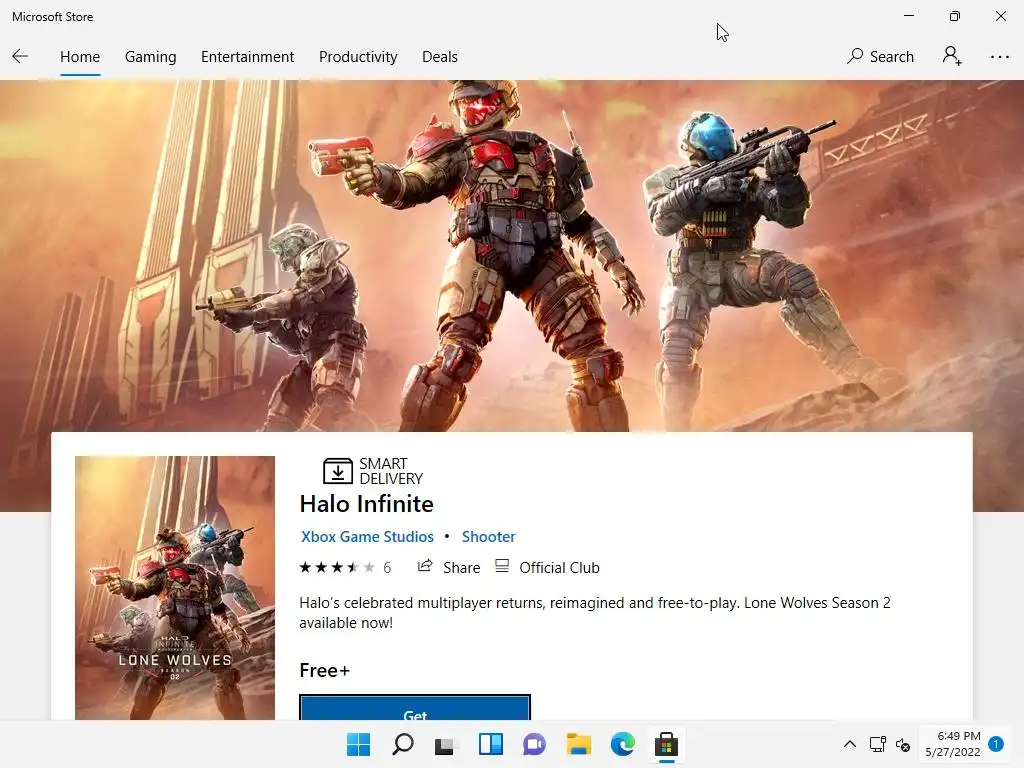This screenshot has height=768, width=1024.
Task: Click the Smart Delivery icon
Action: click(x=338, y=470)
